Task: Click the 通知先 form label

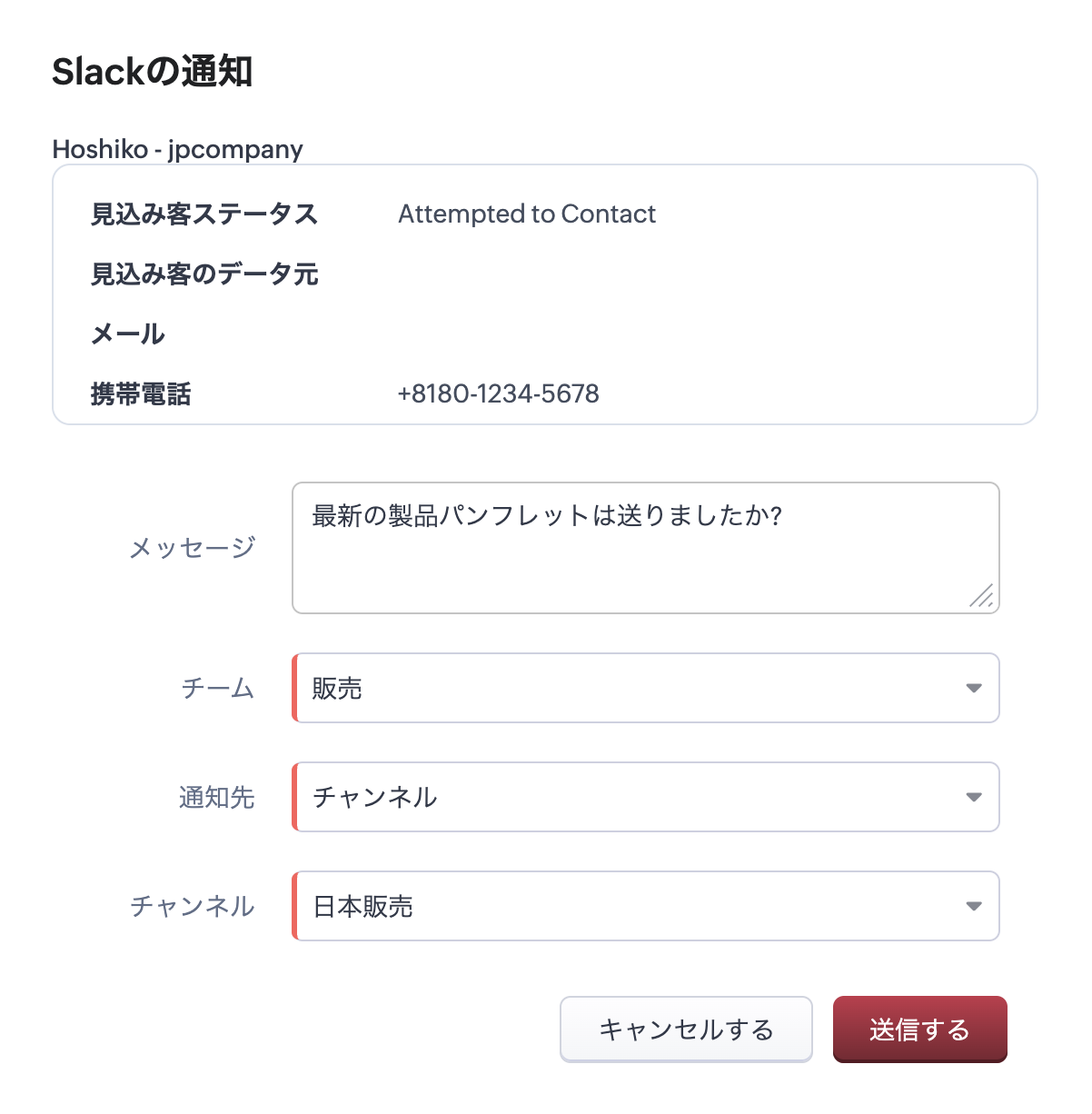Action: (216, 798)
